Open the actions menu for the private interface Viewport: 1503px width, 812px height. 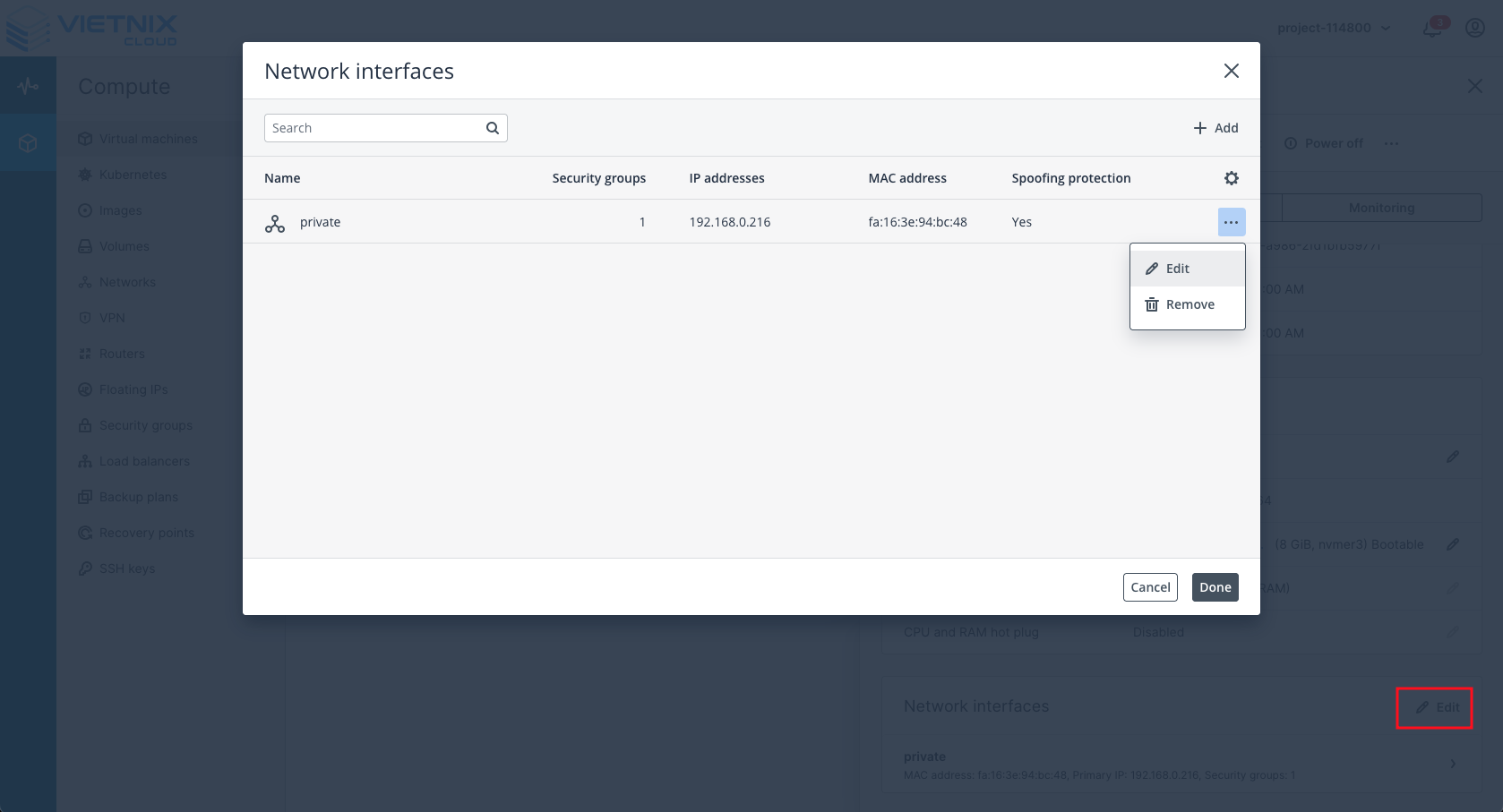click(1231, 222)
